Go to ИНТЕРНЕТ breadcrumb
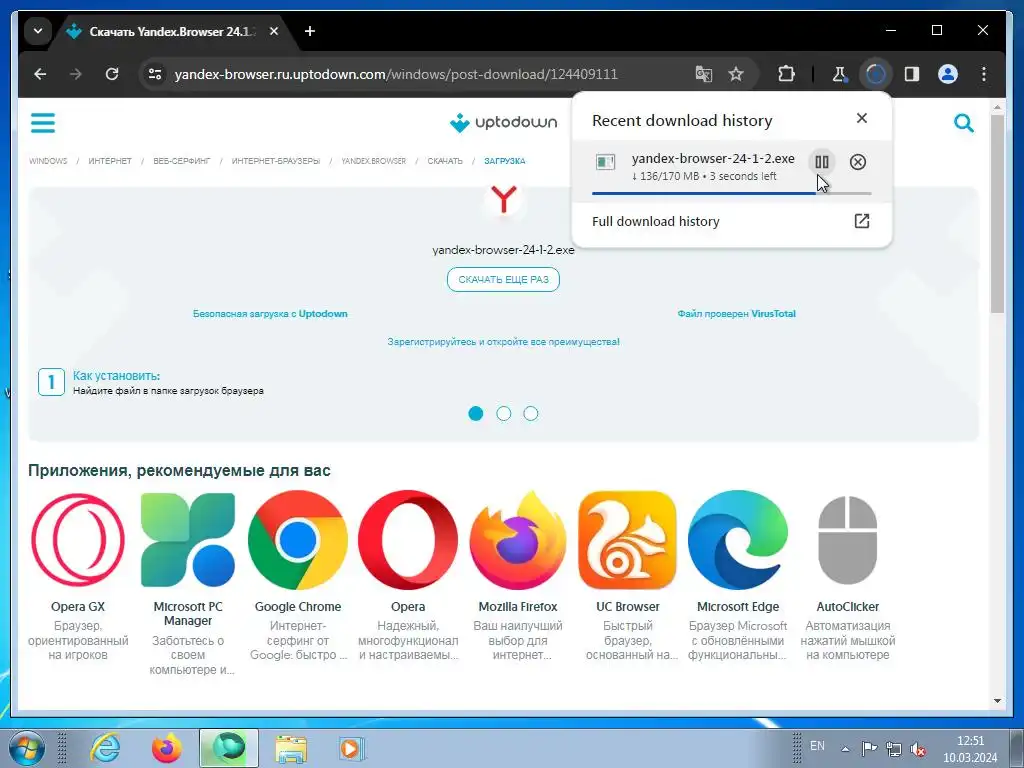Image resolution: width=1024 pixels, height=768 pixels. tap(110, 161)
